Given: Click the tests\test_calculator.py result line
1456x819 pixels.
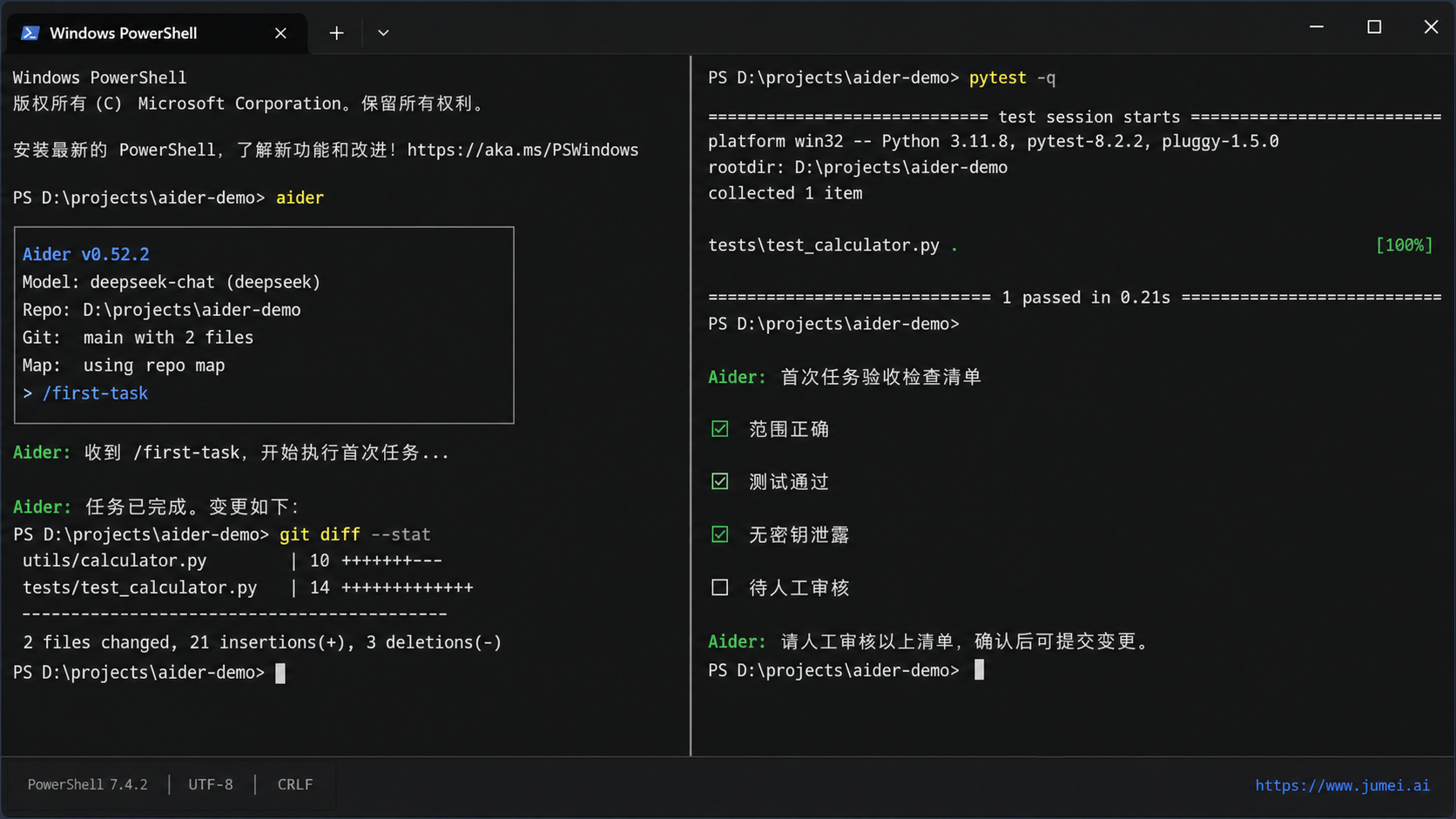Looking at the screenshot, I should 832,245.
